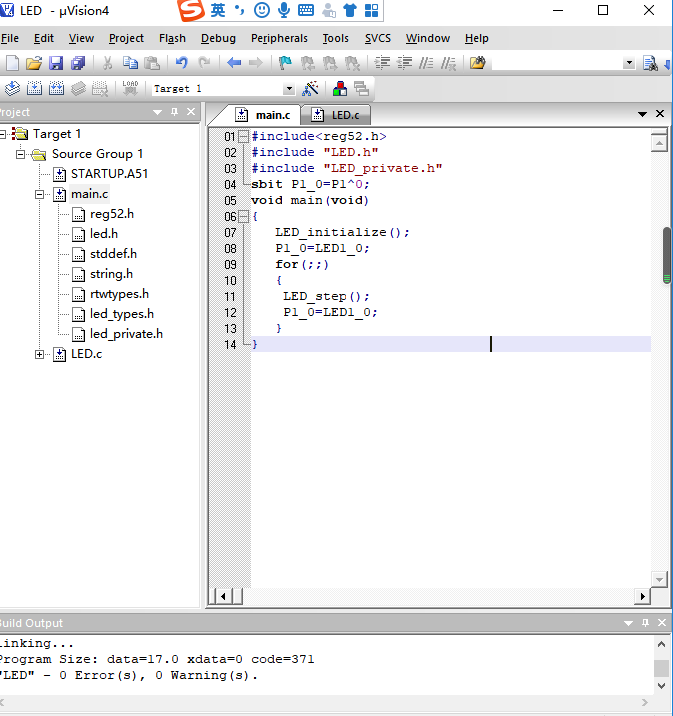Save all files with the stacked floppy icon
673x716 pixels.
pyautogui.click(x=78, y=63)
